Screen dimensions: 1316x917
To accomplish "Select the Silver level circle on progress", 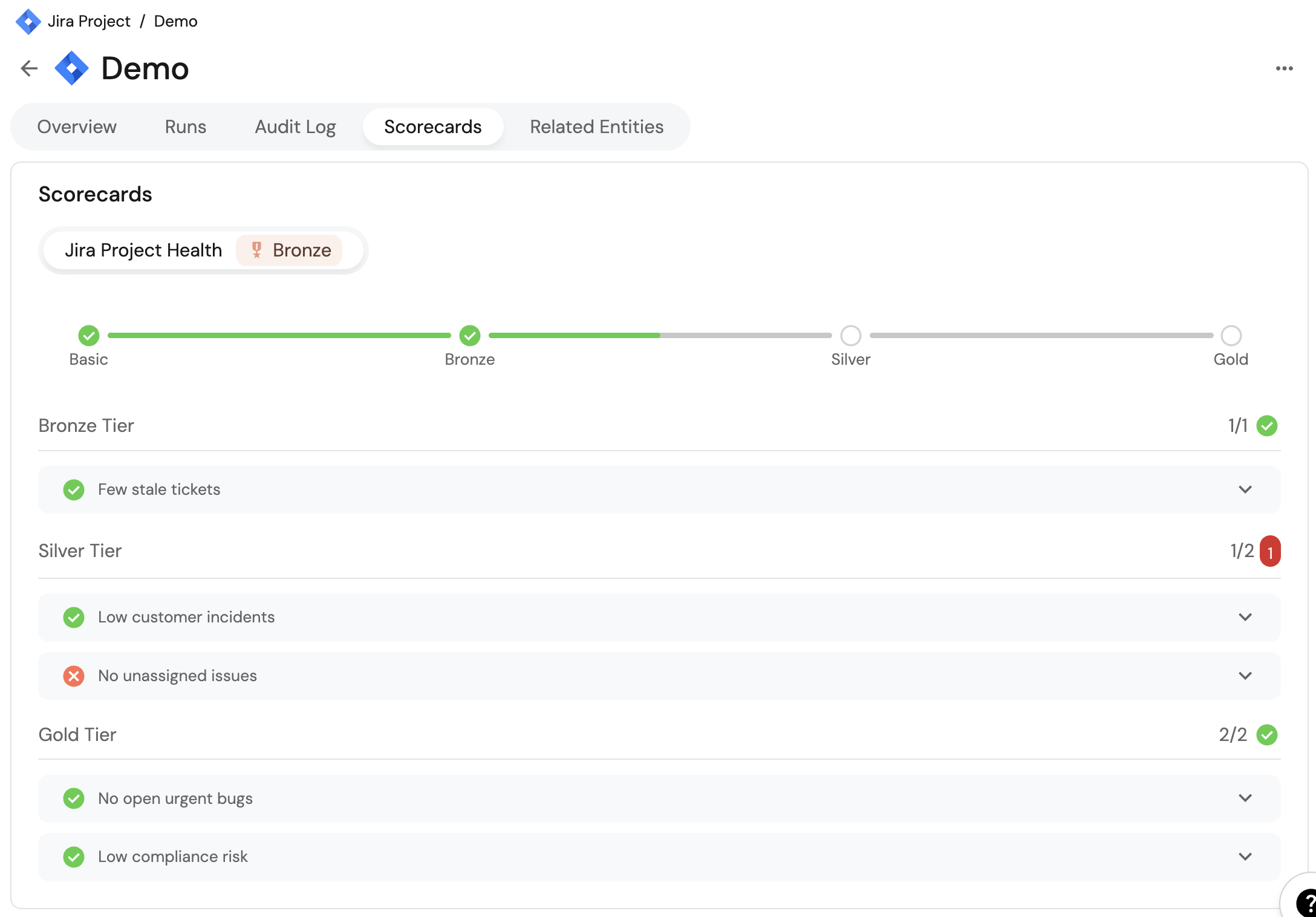I will pos(850,335).
